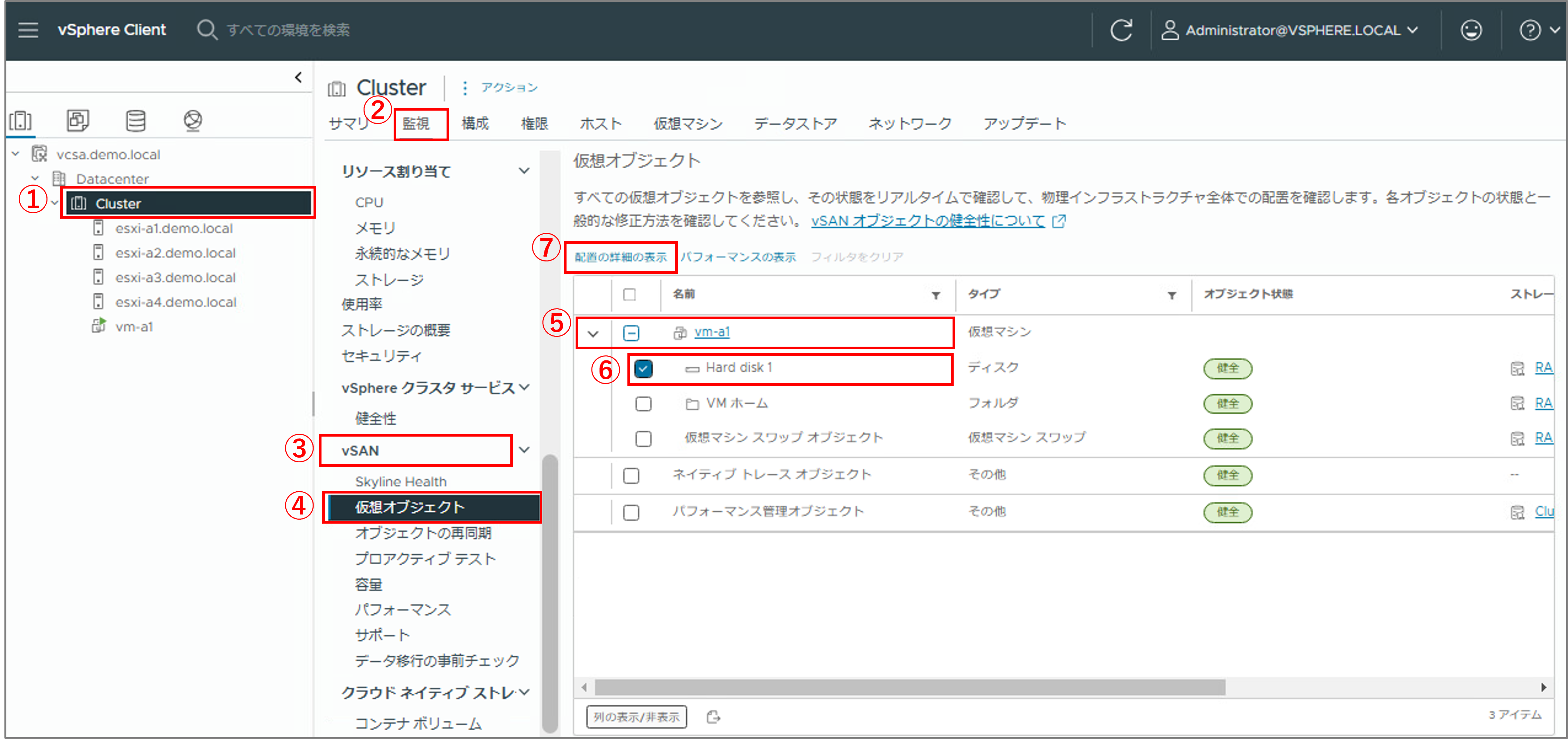Viewport: 1568px width, 739px height.
Task: Click the vm-a1 icon in inventory tree
Action: pos(99,326)
